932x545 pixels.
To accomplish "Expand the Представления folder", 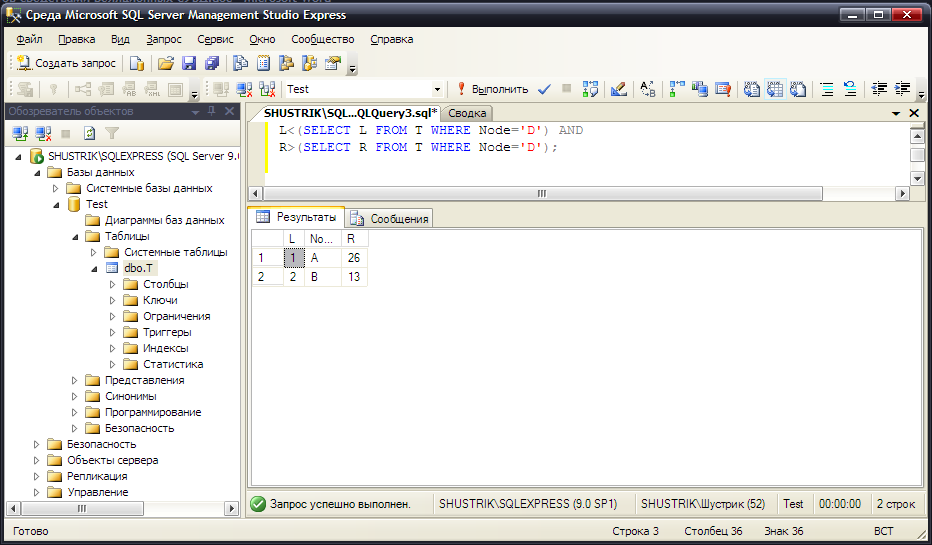I will point(74,380).
